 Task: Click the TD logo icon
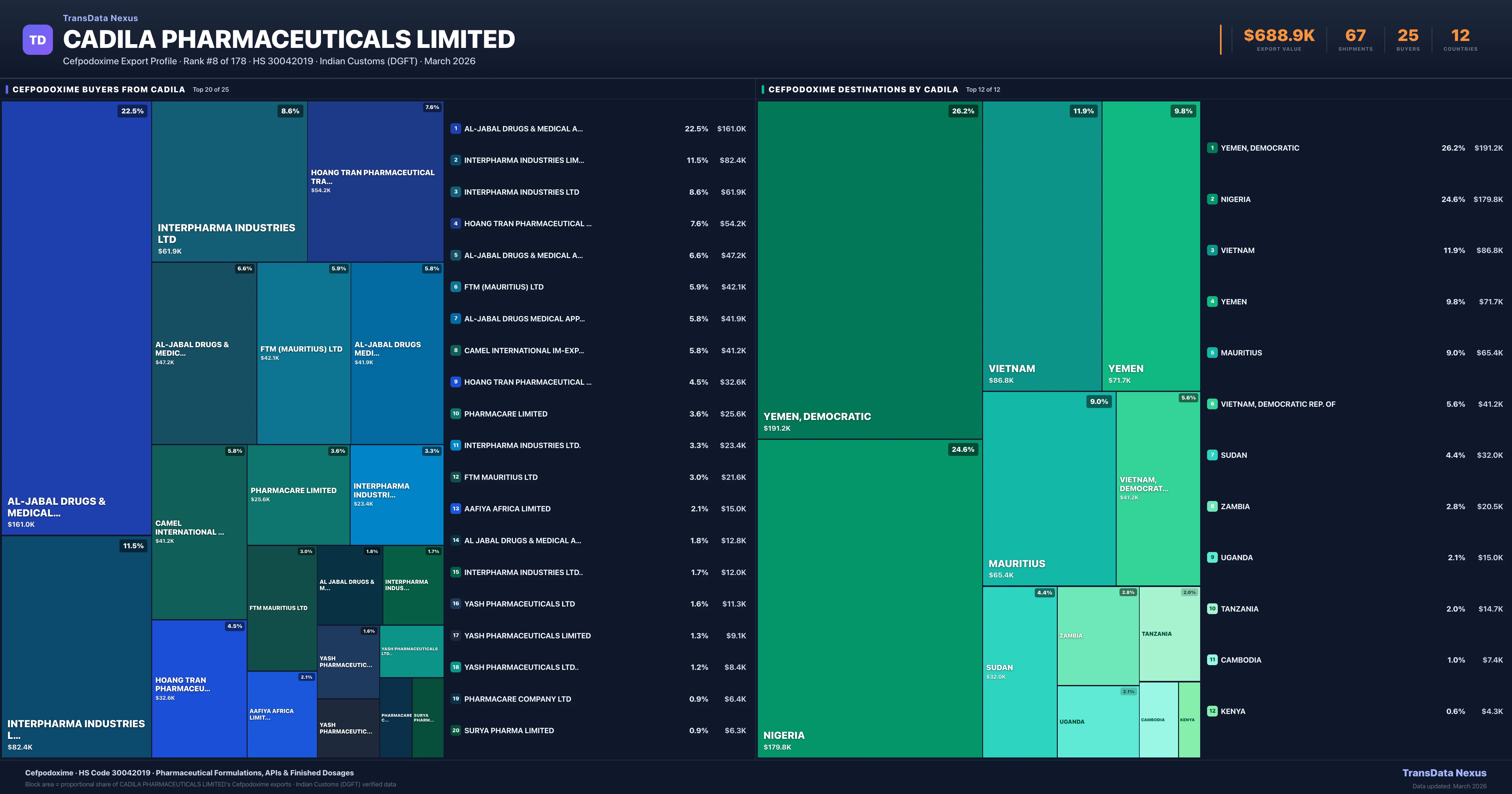37,40
